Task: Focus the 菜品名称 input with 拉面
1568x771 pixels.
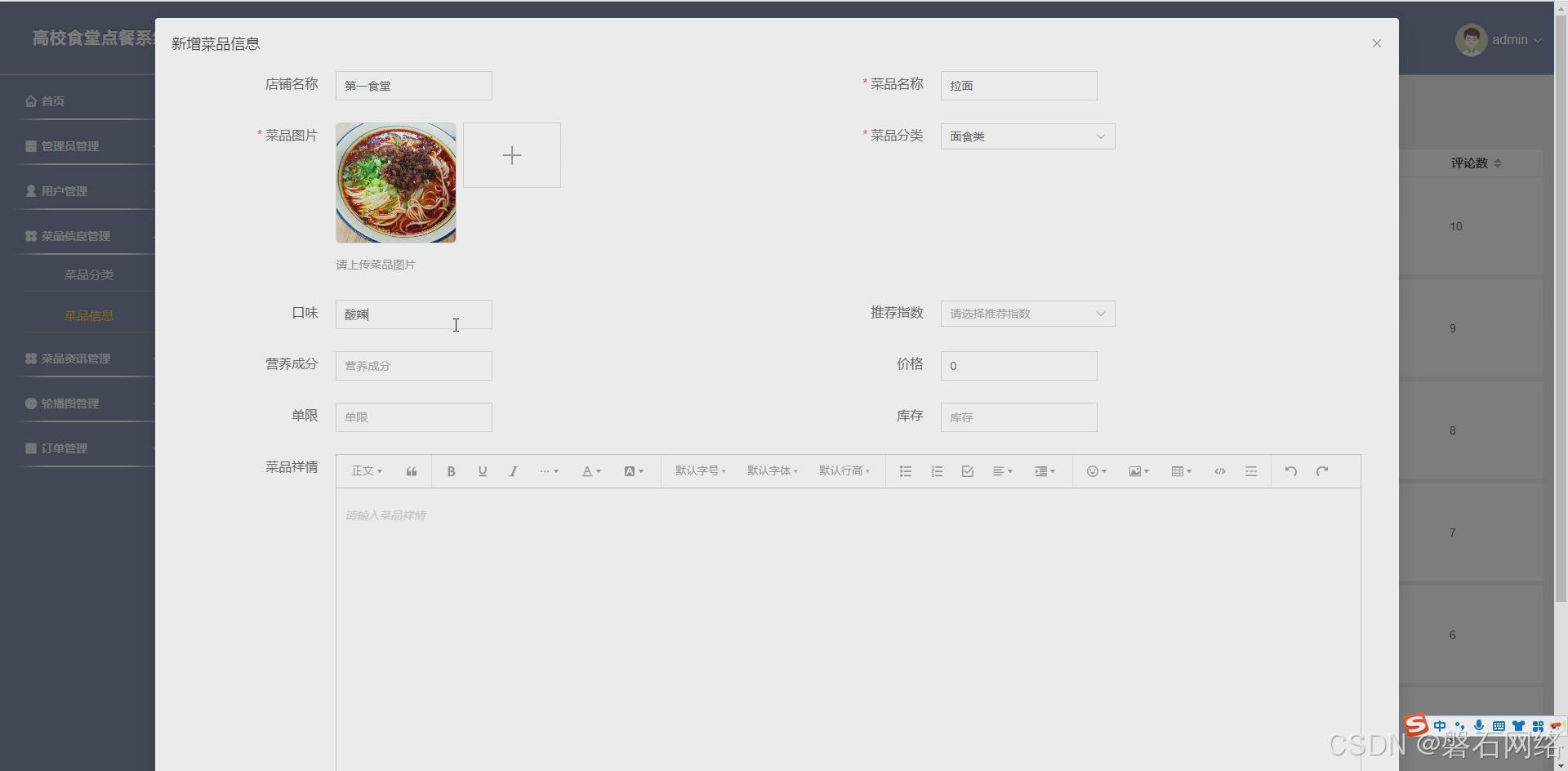Action: 1018,86
